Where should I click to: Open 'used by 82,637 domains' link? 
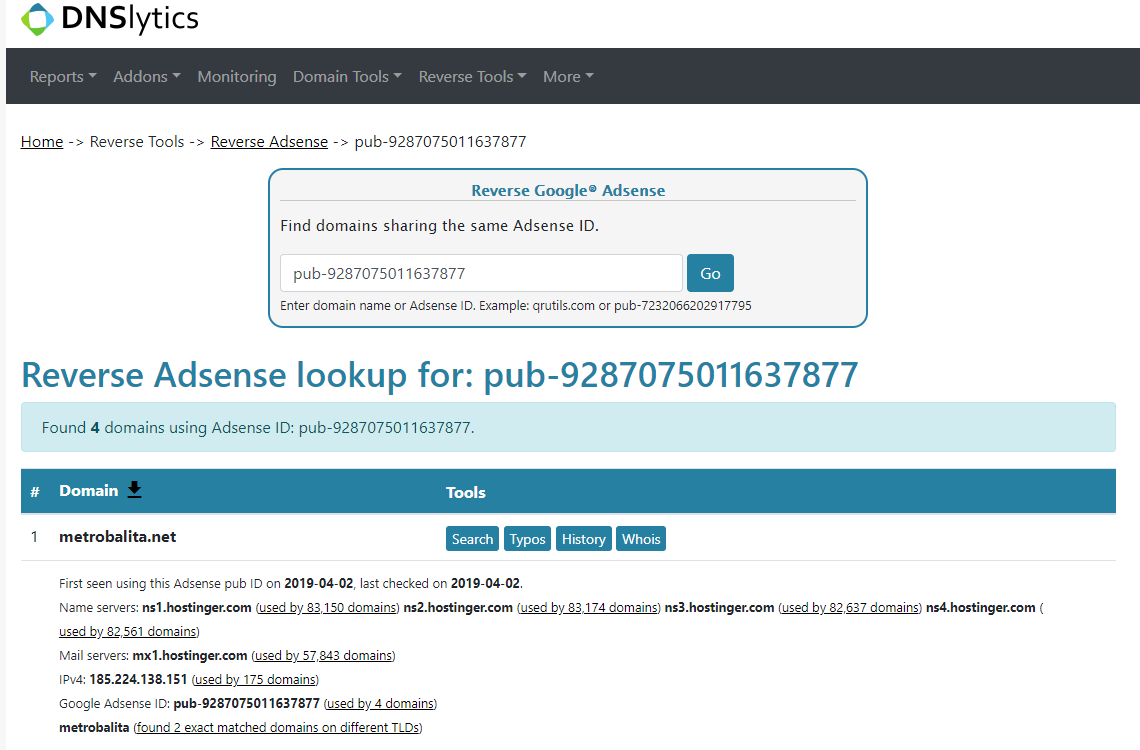point(850,608)
